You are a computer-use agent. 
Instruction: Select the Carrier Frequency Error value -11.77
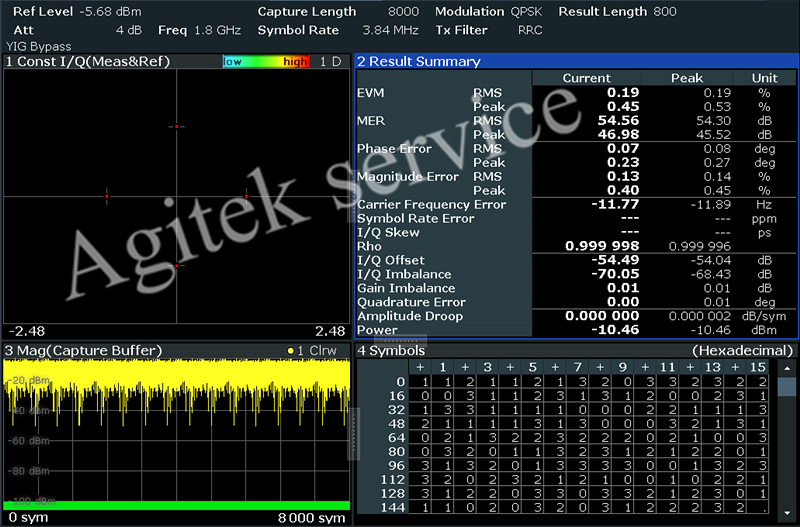[x=615, y=205]
